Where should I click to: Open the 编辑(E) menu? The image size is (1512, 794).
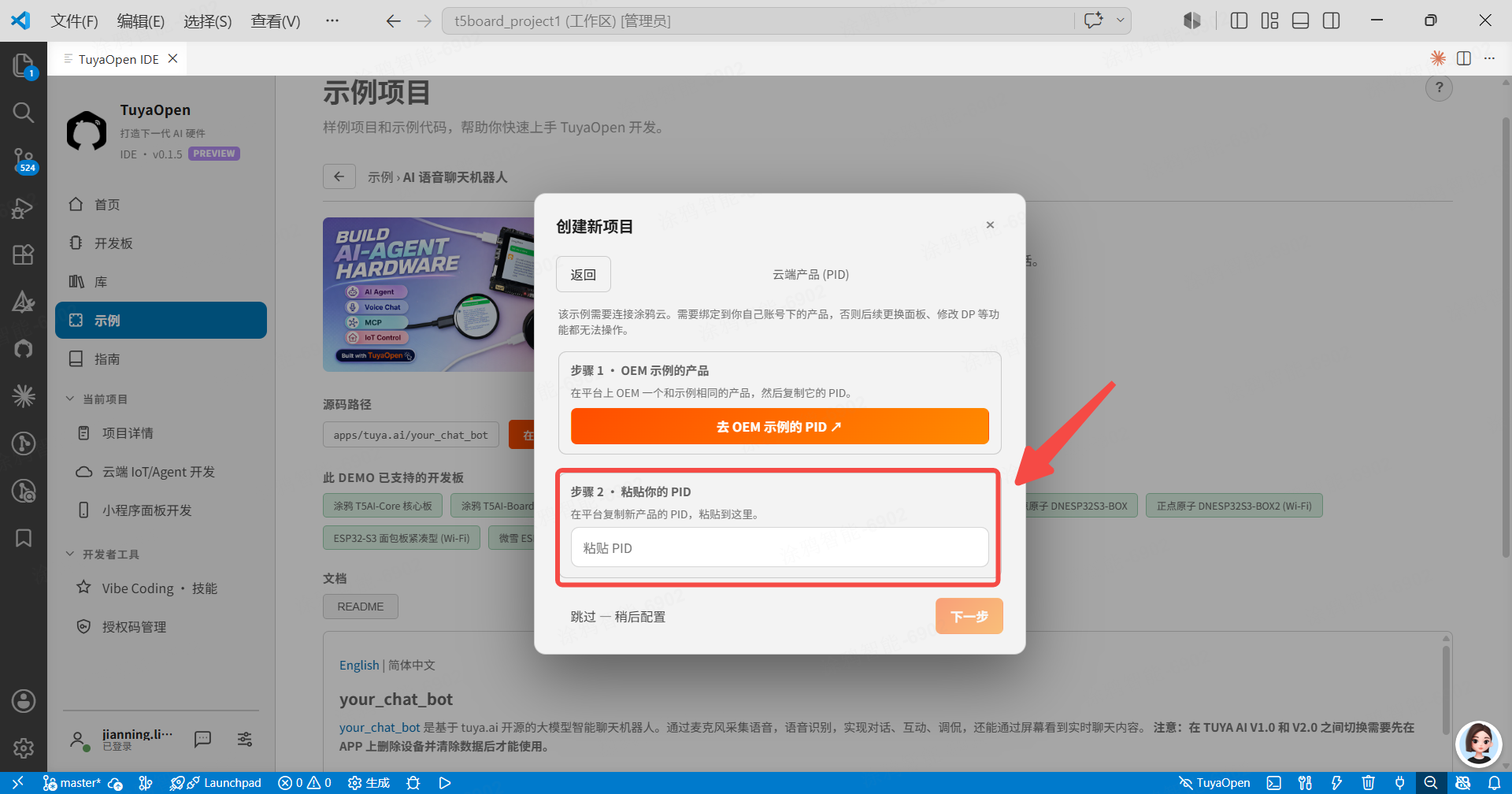[x=141, y=21]
